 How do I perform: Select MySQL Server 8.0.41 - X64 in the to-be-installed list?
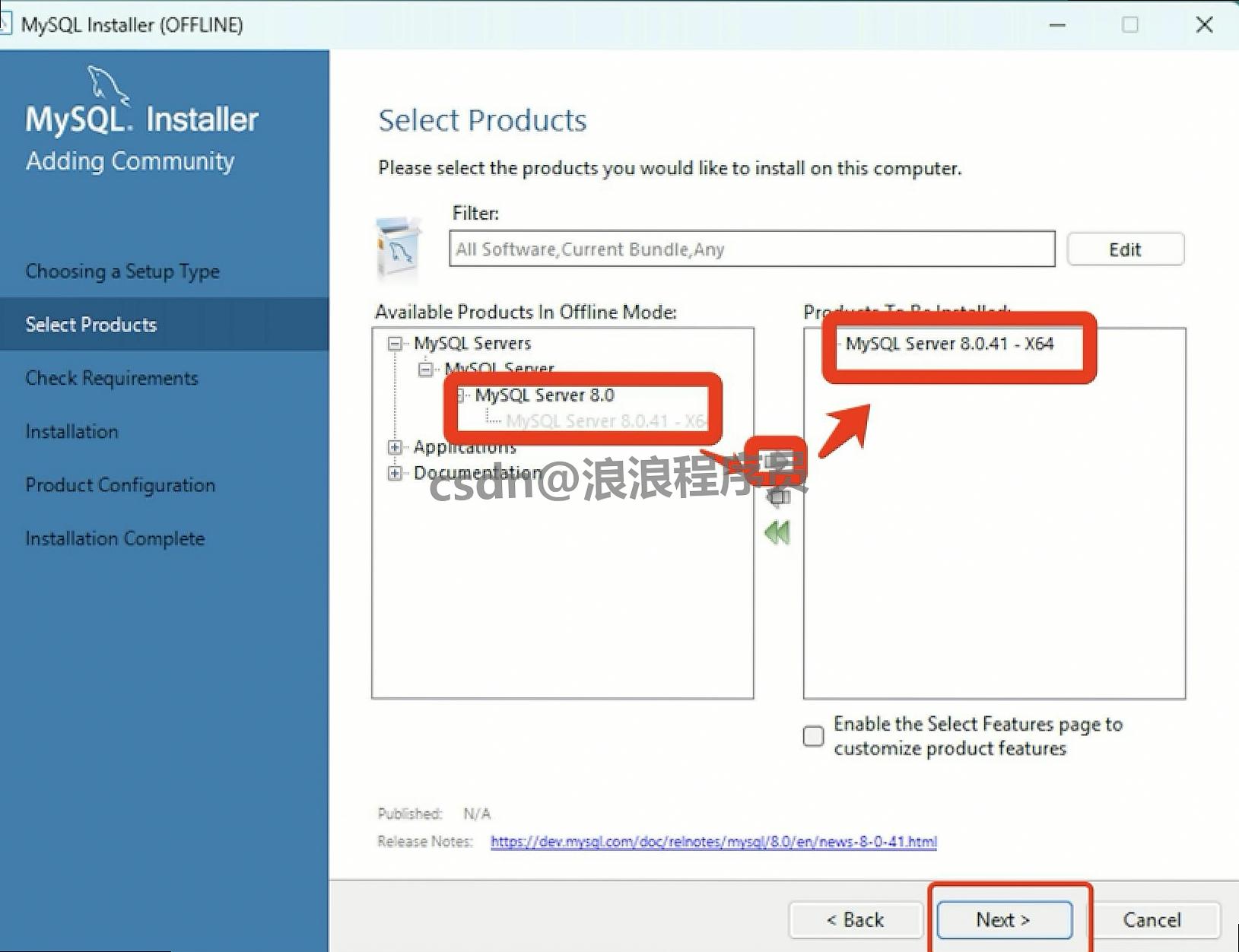950,344
